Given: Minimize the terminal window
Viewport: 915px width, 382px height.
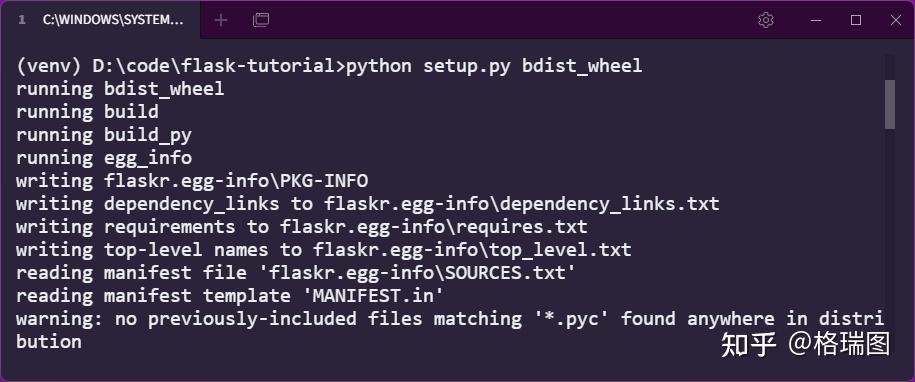Looking at the screenshot, I should (816, 20).
